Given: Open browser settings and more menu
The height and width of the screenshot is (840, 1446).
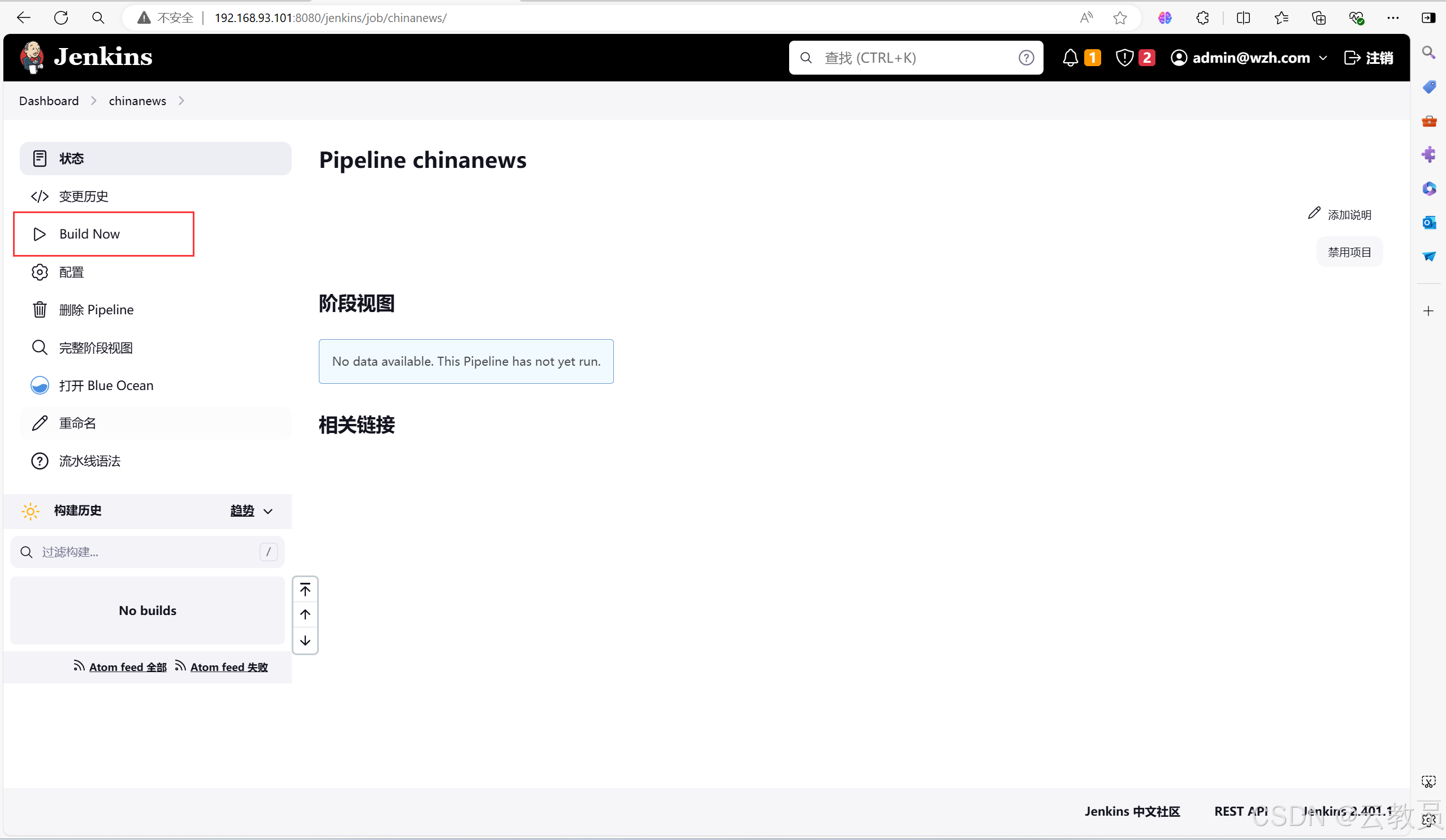Looking at the screenshot, I should 1393,18.
